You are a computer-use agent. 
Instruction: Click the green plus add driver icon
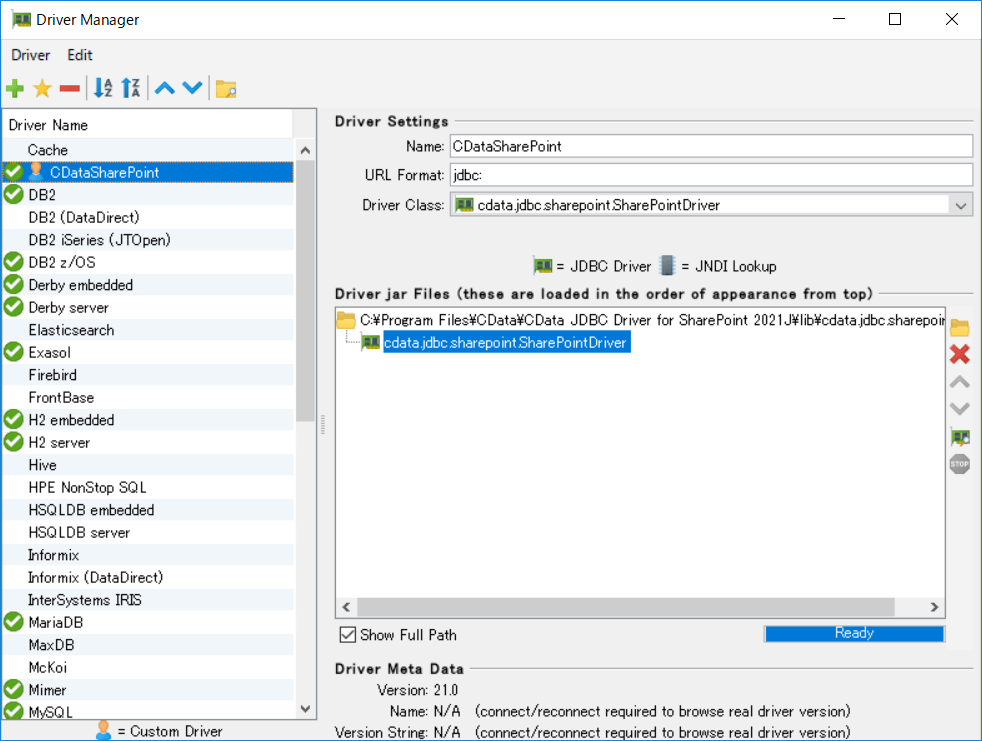pyautogui.click(x=15, y=89)
